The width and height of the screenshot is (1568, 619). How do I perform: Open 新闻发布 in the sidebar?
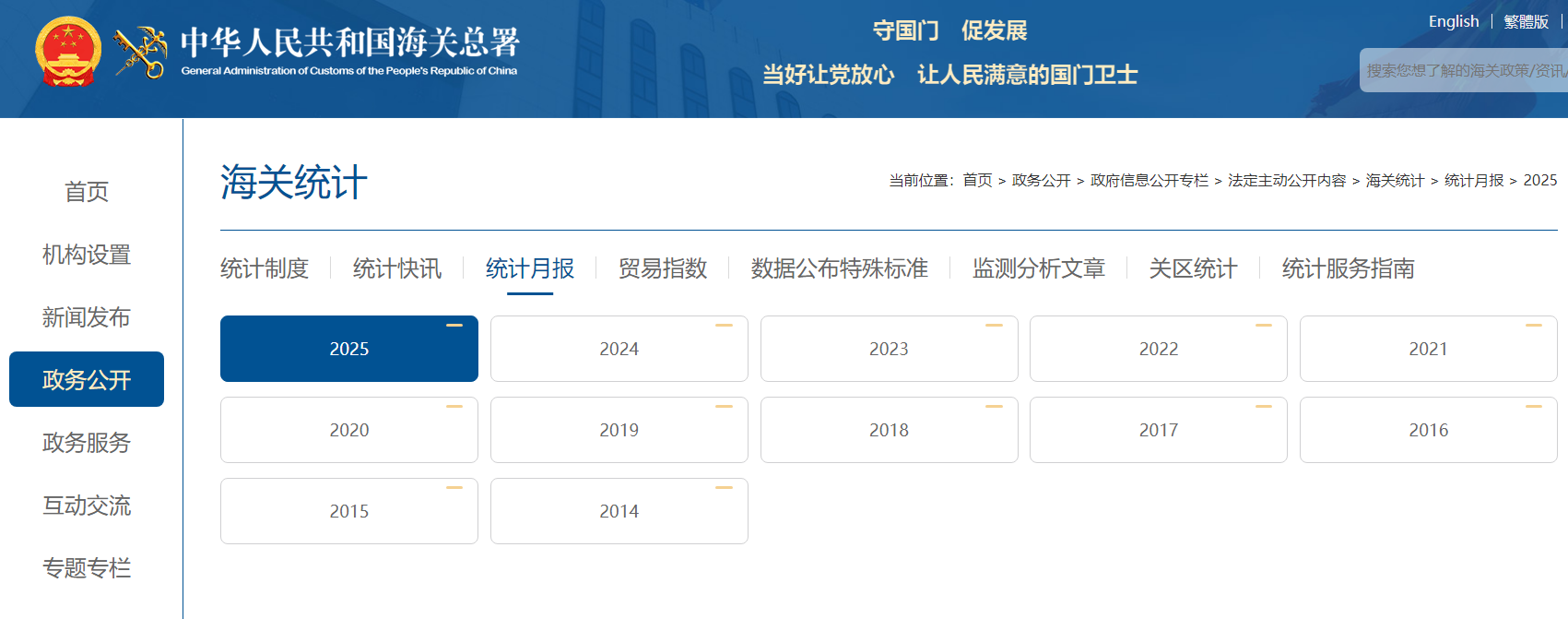coord(87,317)
